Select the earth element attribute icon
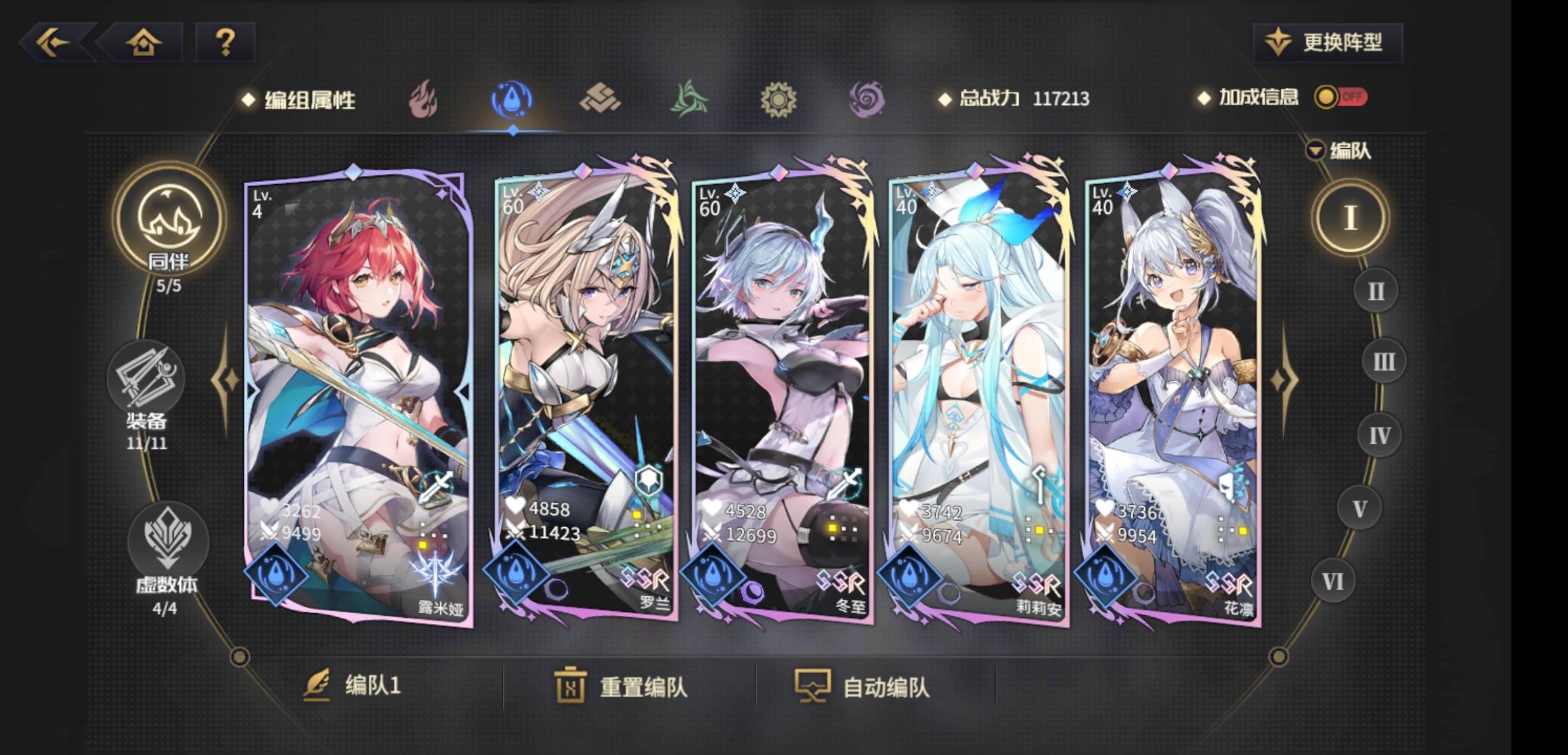The width and height of the screenshot is (1568, 755). pyautogui.click(x=600, y=99)
